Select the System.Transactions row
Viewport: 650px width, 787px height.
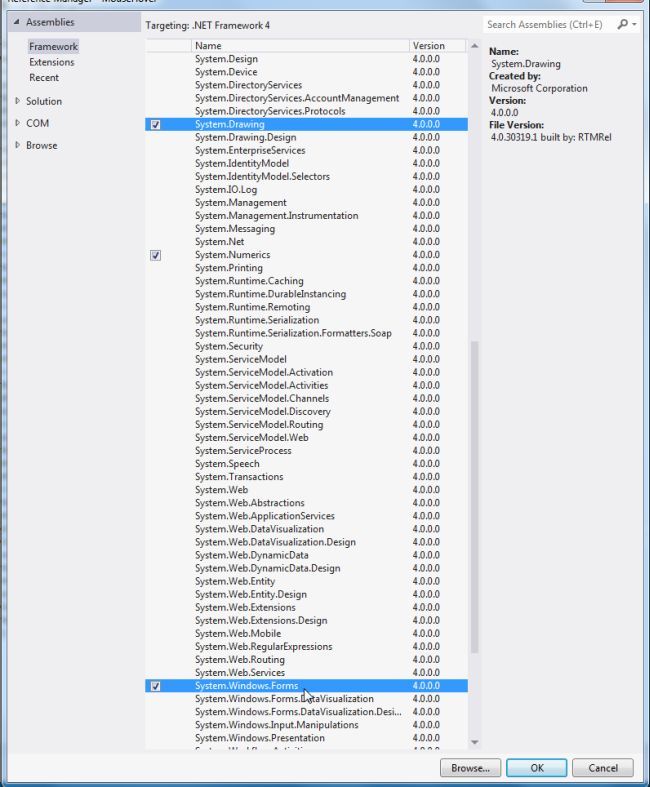306,476
